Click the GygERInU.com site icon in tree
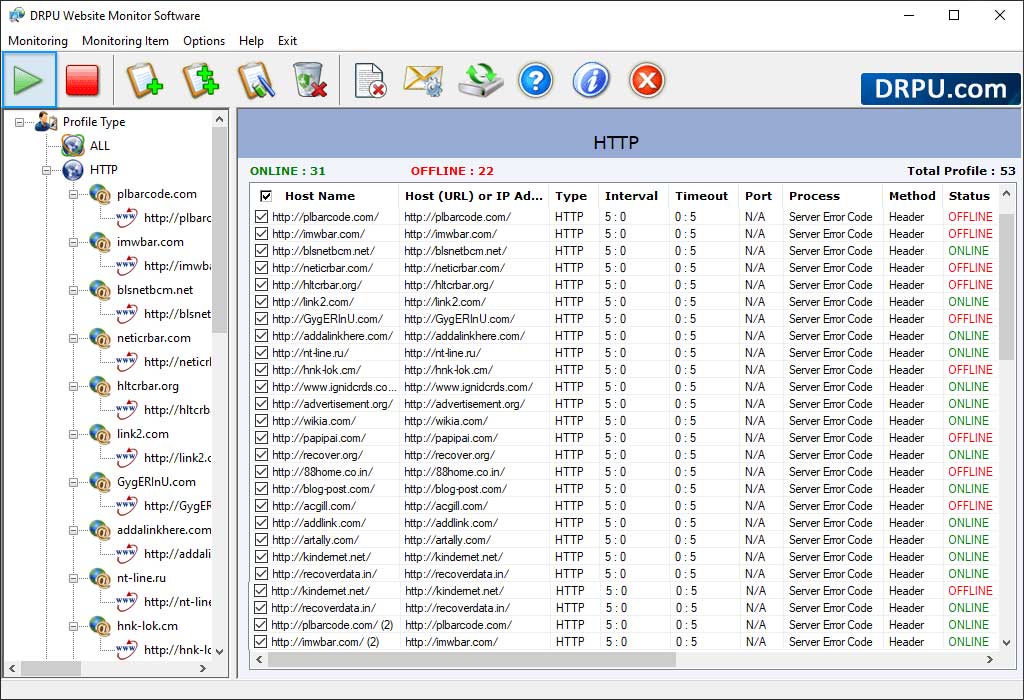The height and width of the screenshot is (700, 1024). pyautogui.click(x=100, y=482)
